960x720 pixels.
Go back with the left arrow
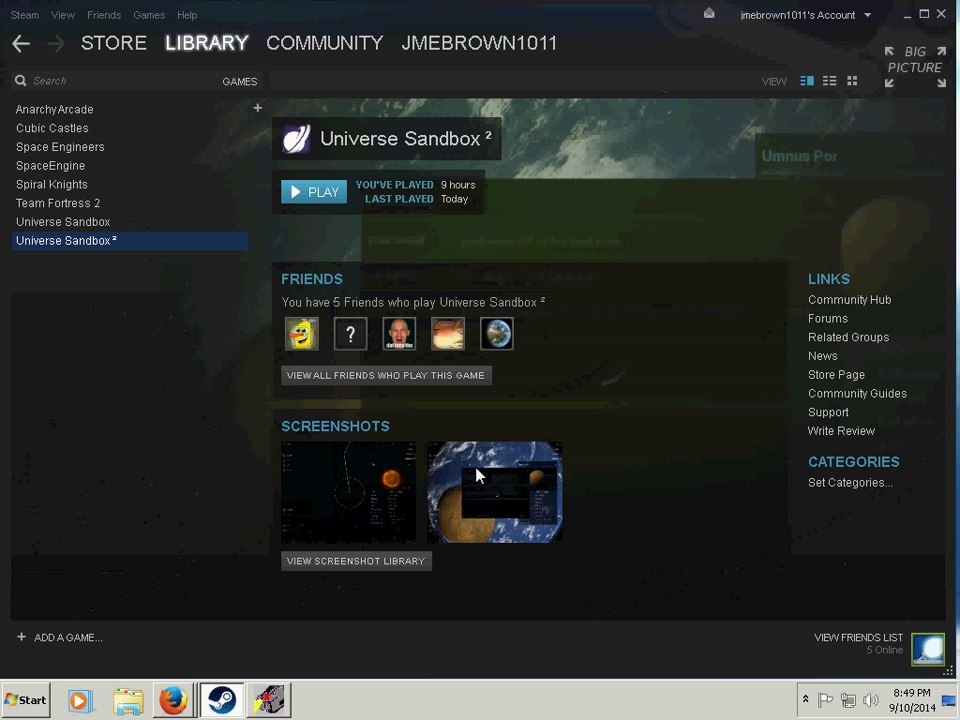pos(21,43)
